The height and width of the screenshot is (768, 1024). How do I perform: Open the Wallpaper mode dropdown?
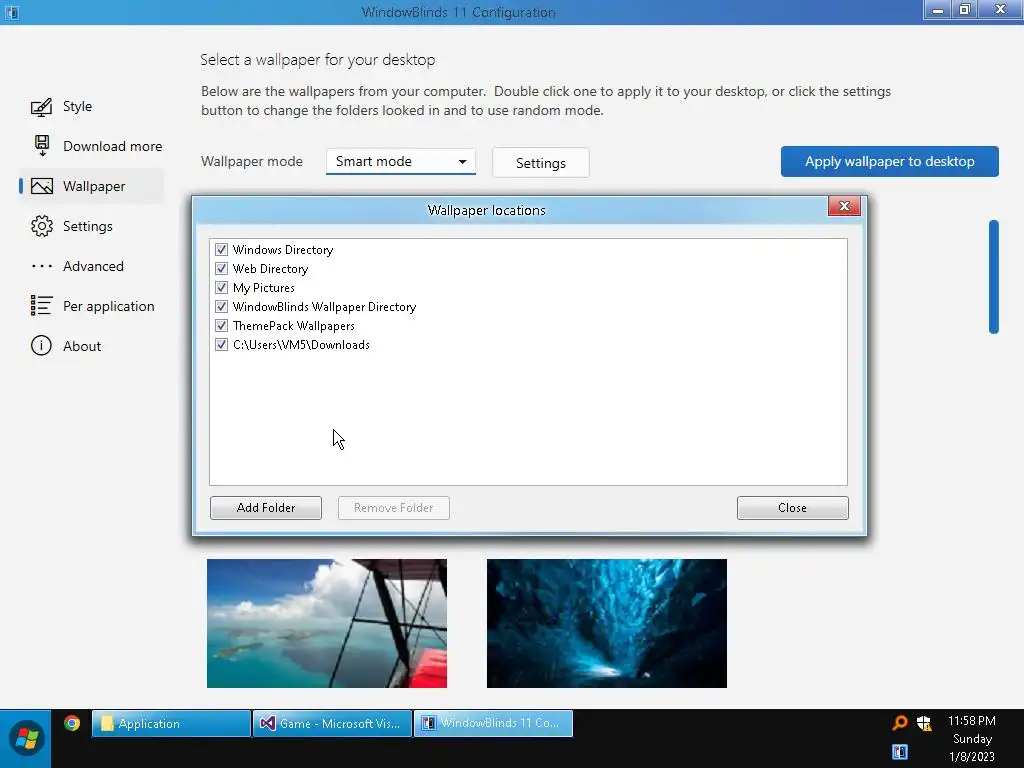click(400, 161)
